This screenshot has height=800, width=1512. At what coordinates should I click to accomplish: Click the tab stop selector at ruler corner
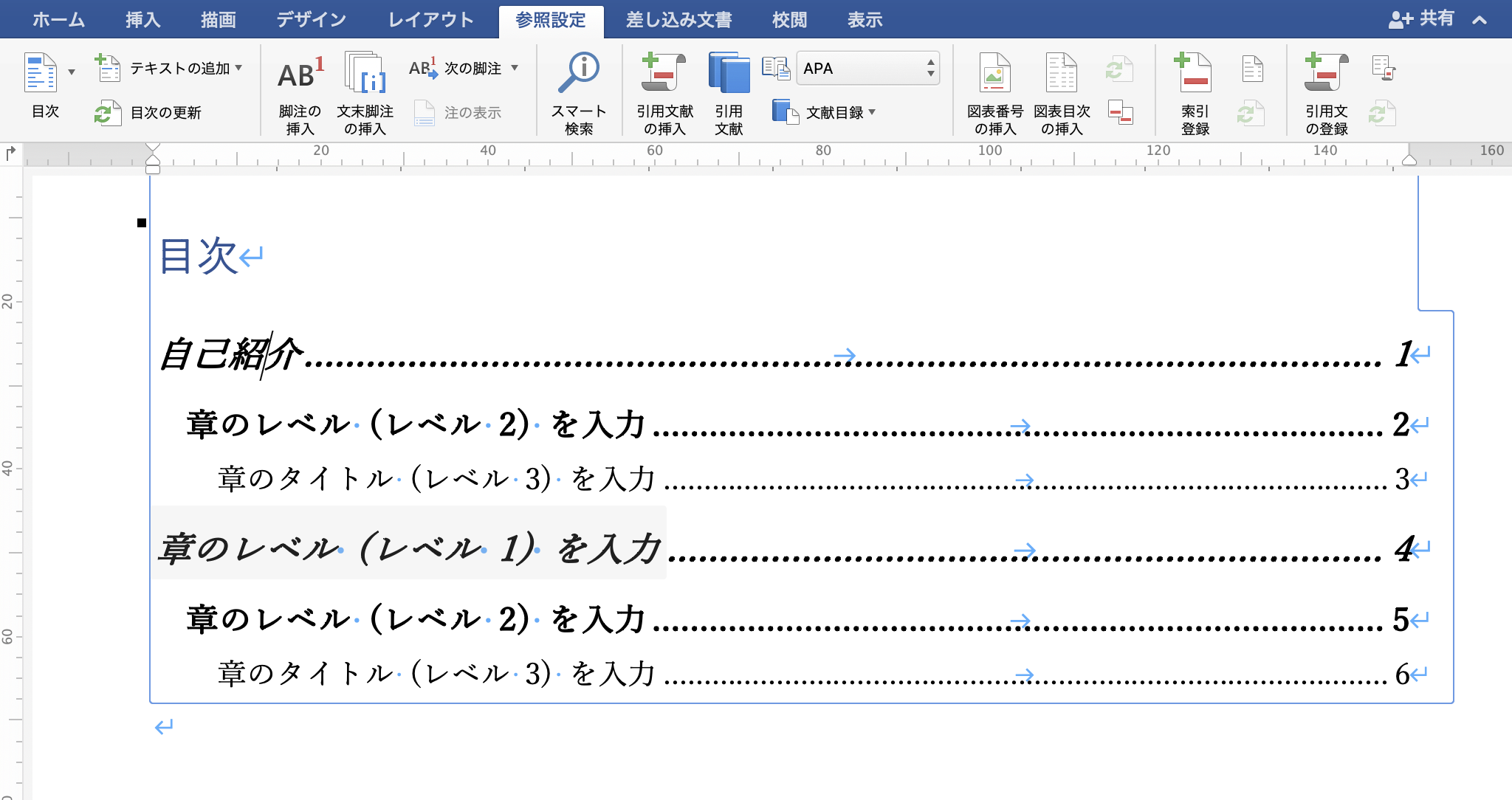10,154
